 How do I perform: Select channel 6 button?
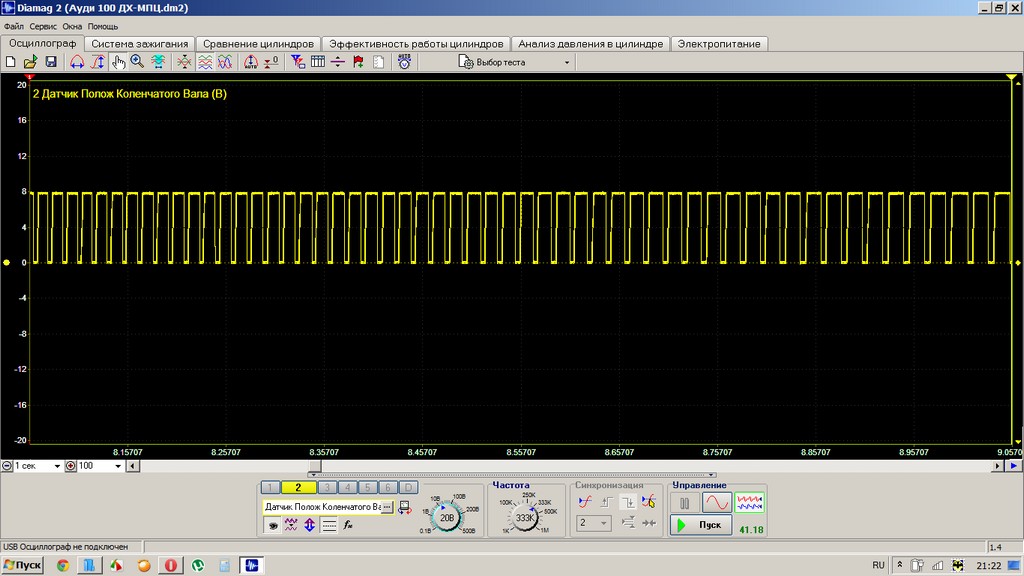(x=388, y=487)
